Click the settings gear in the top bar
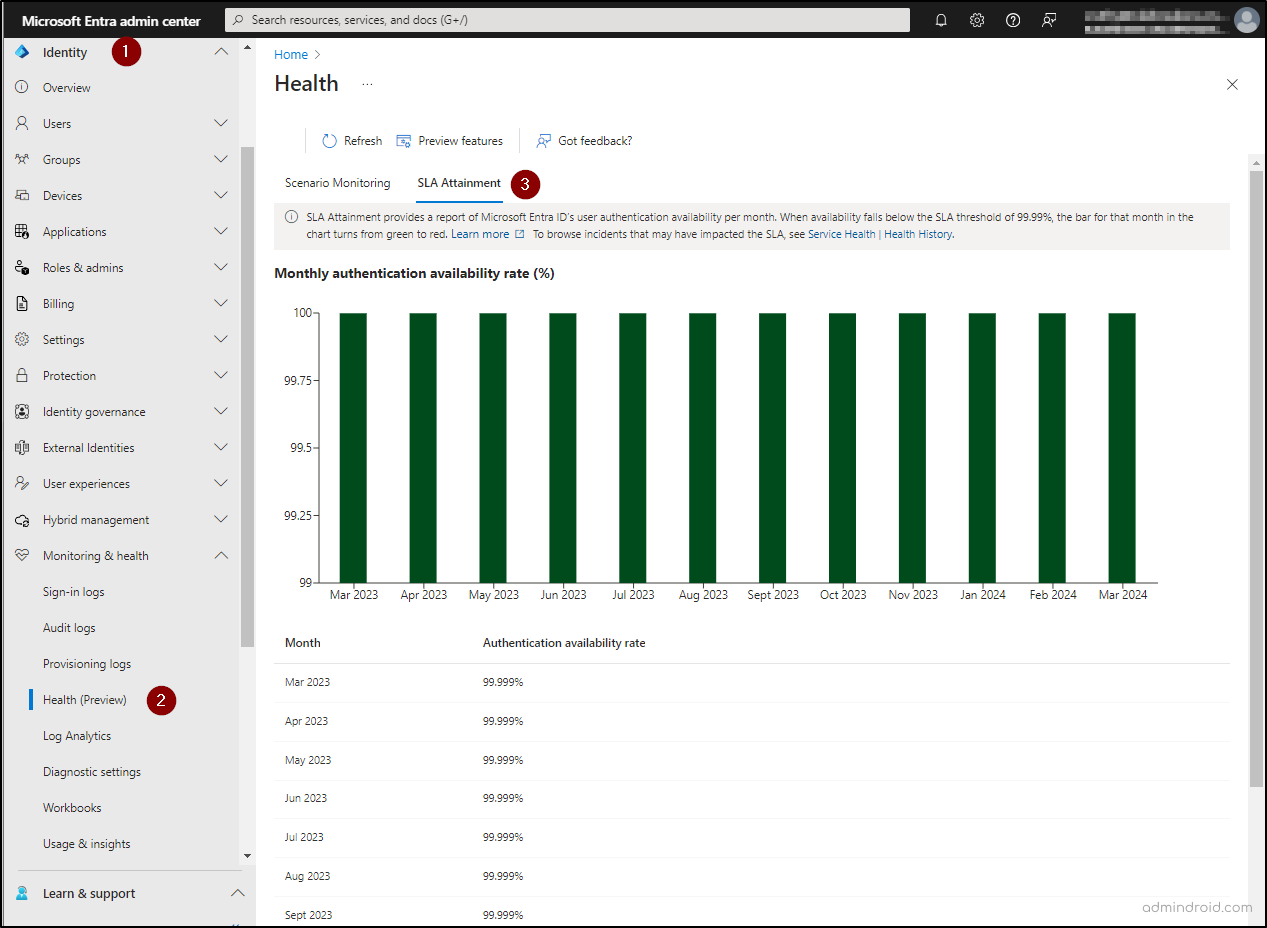 click(976, 19)
